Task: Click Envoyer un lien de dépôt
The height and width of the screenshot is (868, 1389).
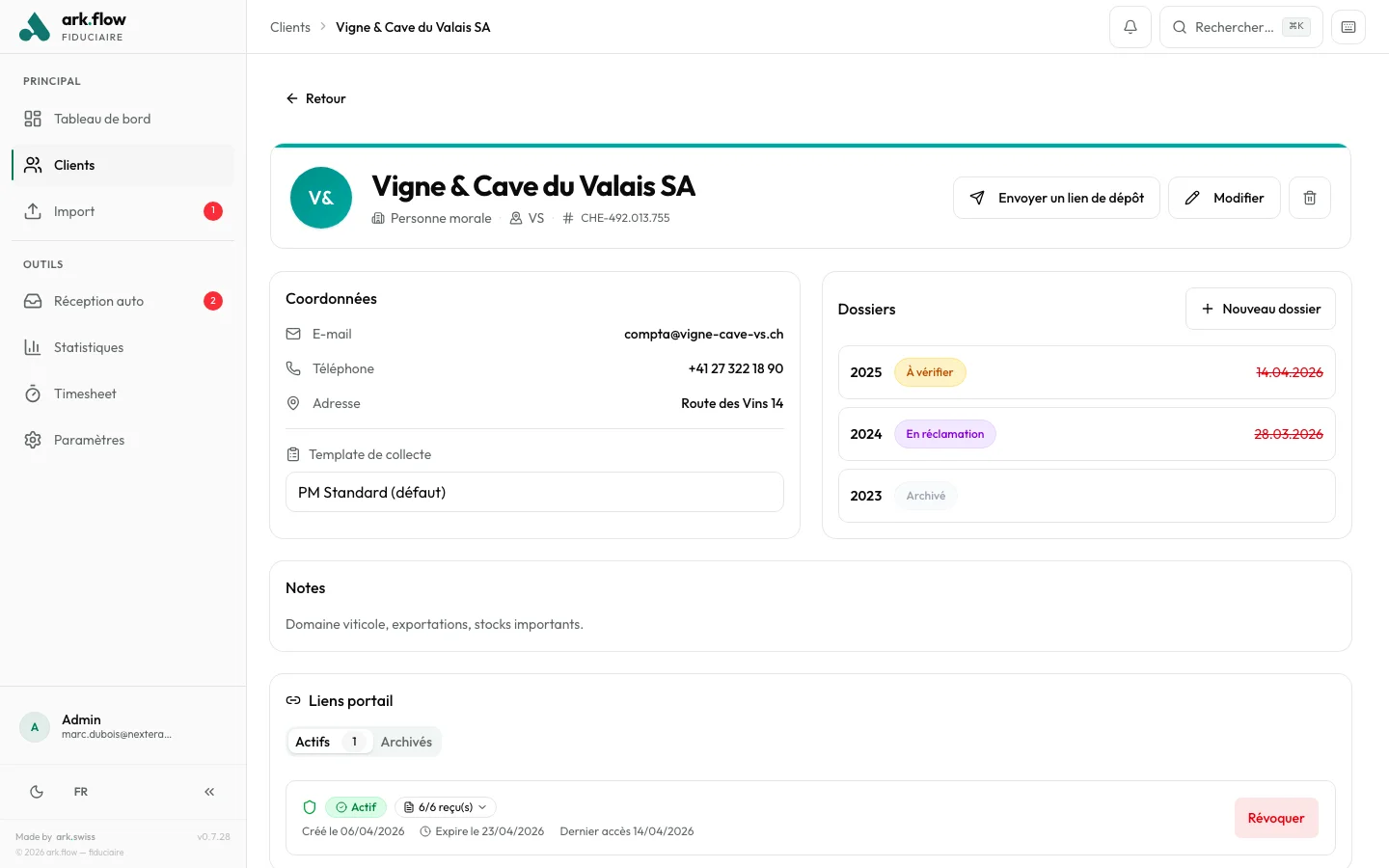Action: (x=1056, y=198)
